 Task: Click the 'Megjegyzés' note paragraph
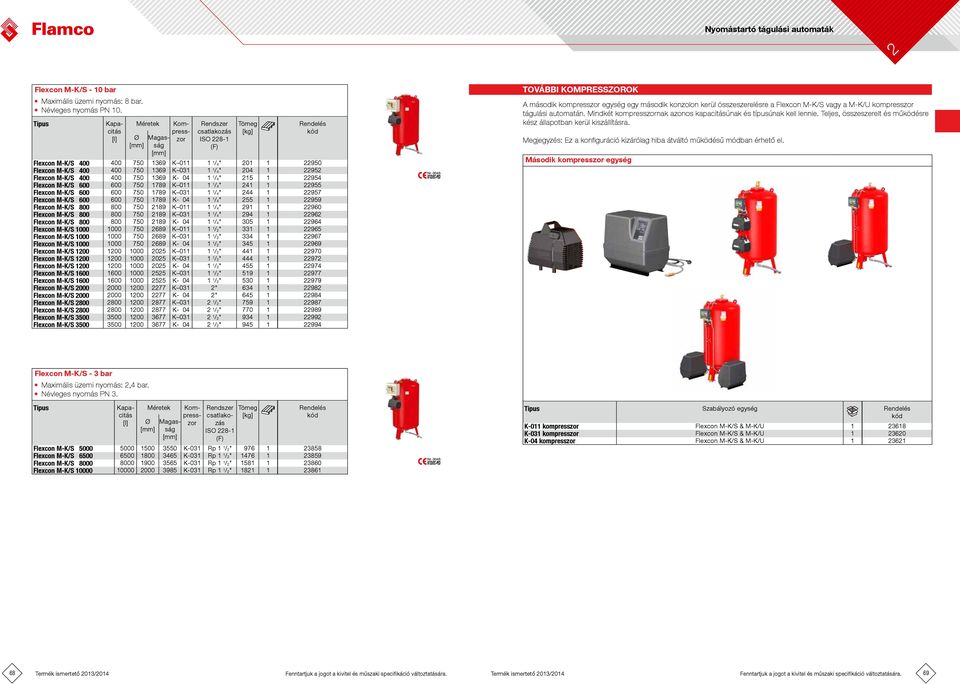click(x=653, y=140)
